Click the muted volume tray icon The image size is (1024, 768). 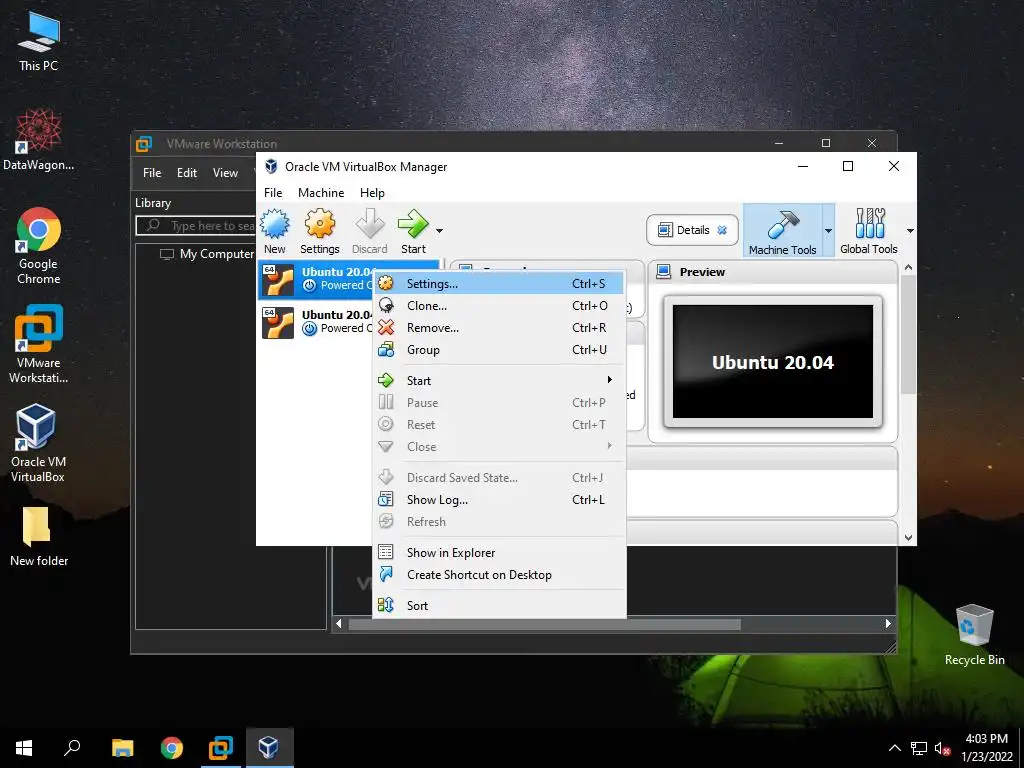(942, 748)
